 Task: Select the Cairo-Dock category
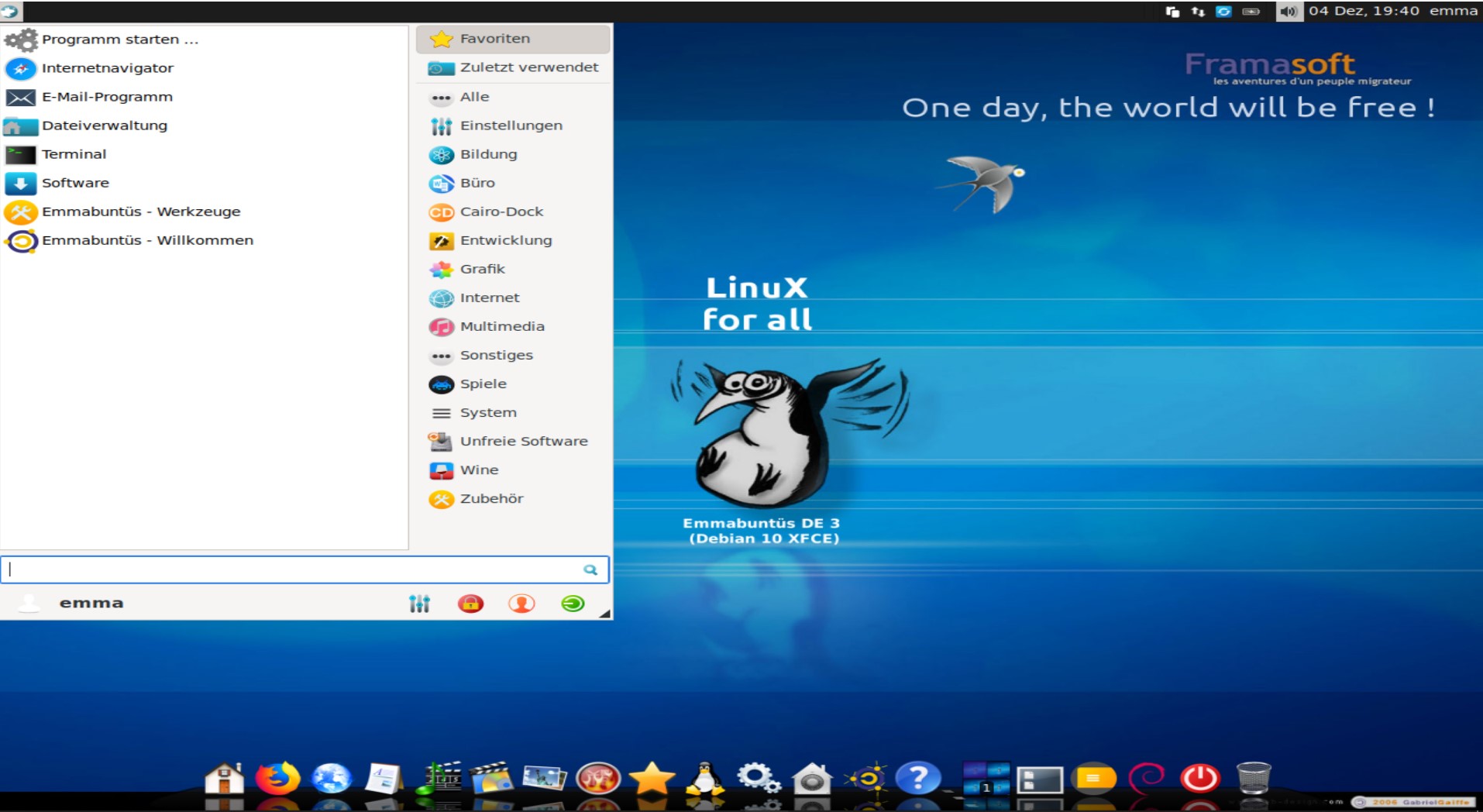(513, 212)
